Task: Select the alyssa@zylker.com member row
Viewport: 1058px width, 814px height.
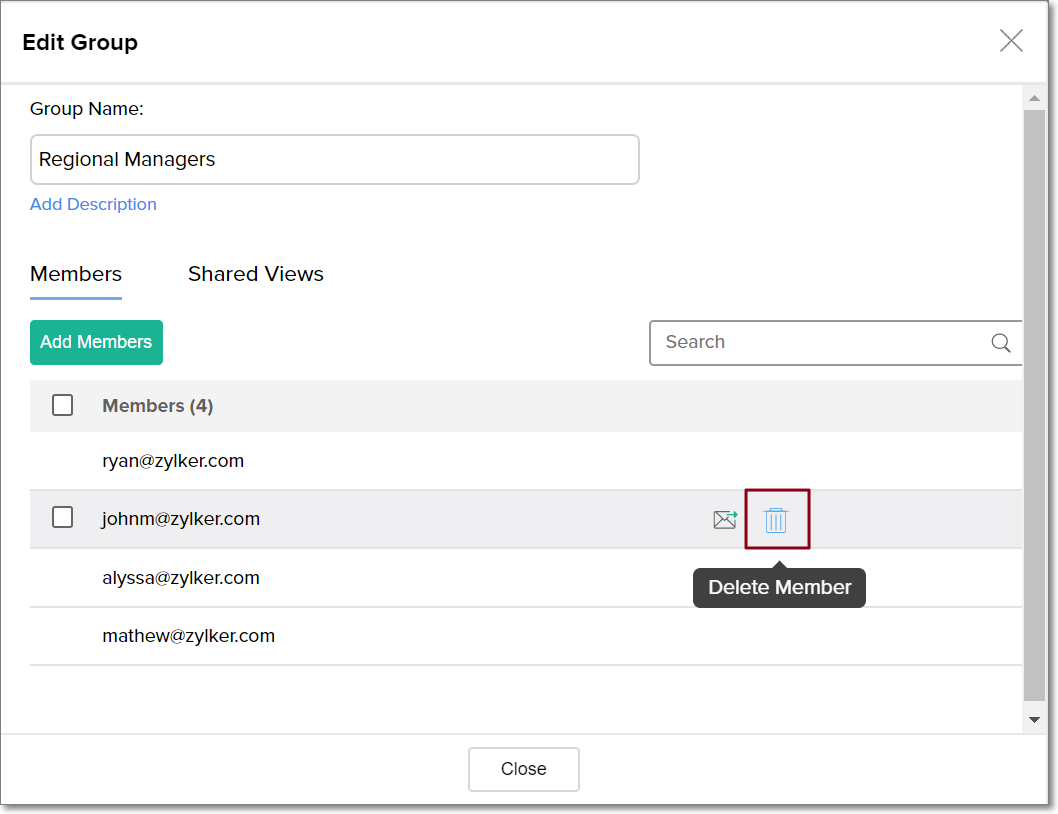Action: (x=181, y=578)
